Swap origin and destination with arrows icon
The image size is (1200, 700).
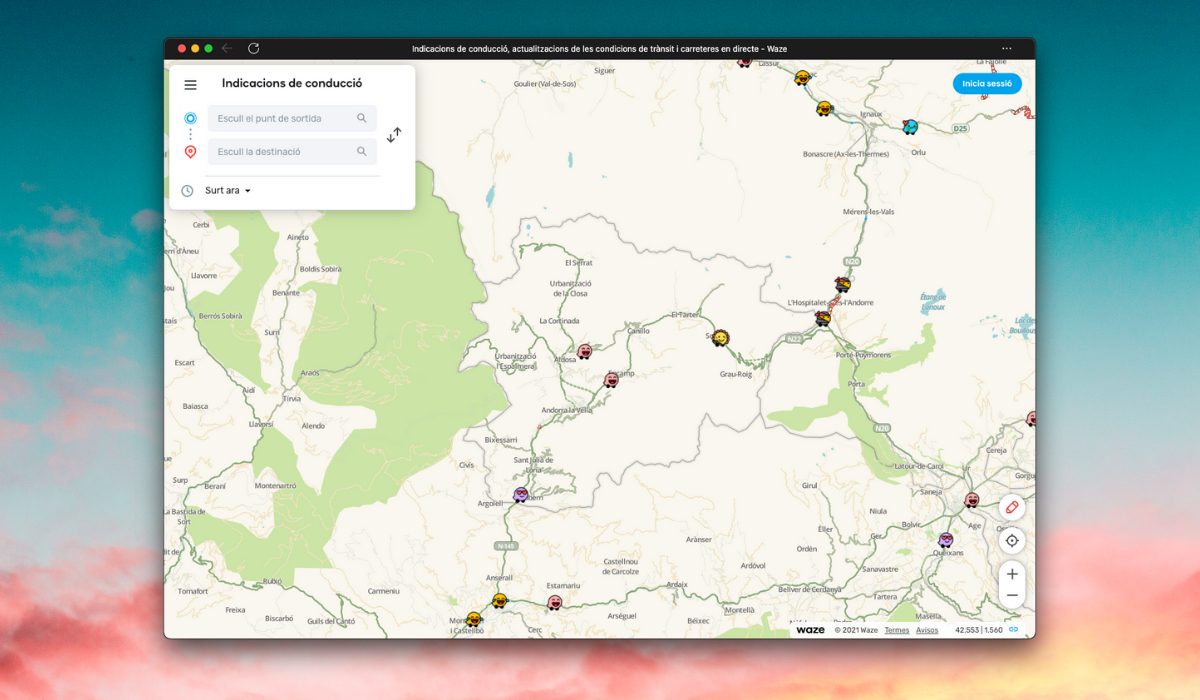394,135
